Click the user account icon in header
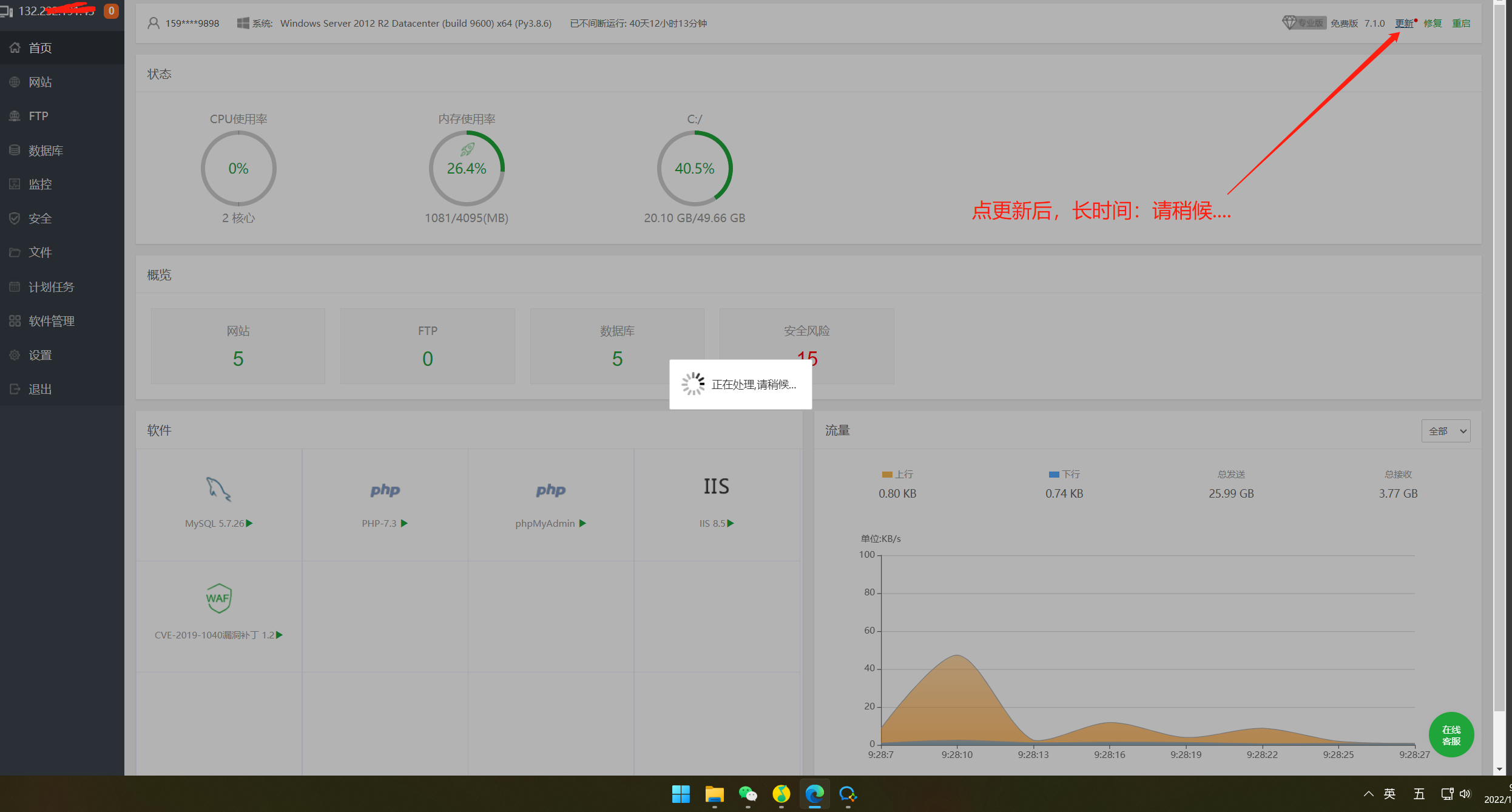Viewport: 1512px width, 812px height. pos(154,23)
